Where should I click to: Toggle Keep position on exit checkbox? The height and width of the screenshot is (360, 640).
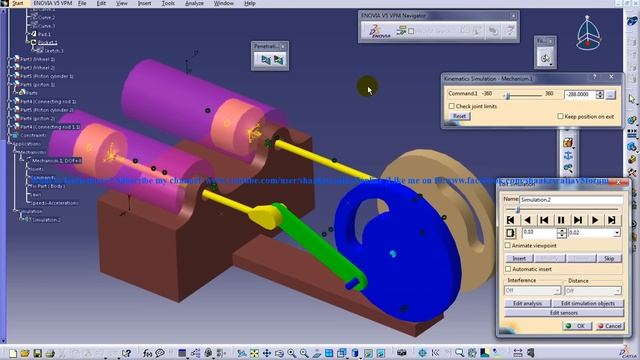[x=560, y=116]
